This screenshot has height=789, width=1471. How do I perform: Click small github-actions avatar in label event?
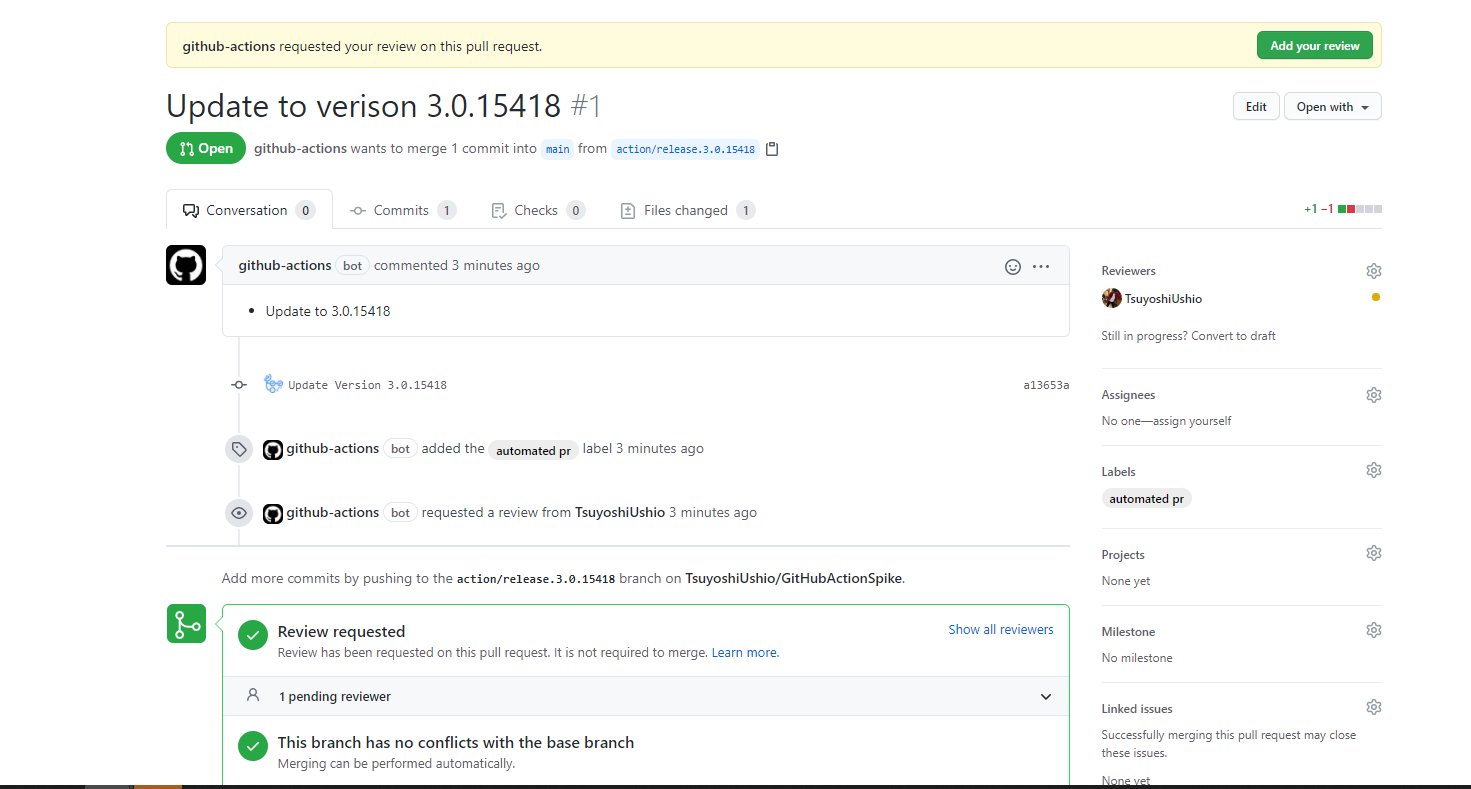pyautogui.click(x=273, y=450)
